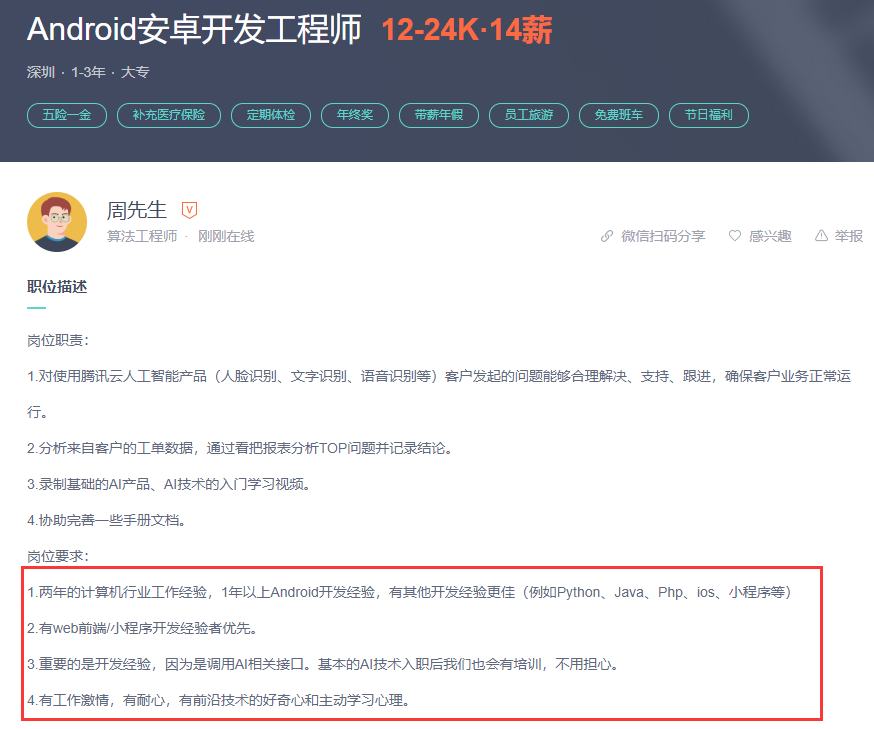Click the 算法工程师 title text

[x=142, y=236]
